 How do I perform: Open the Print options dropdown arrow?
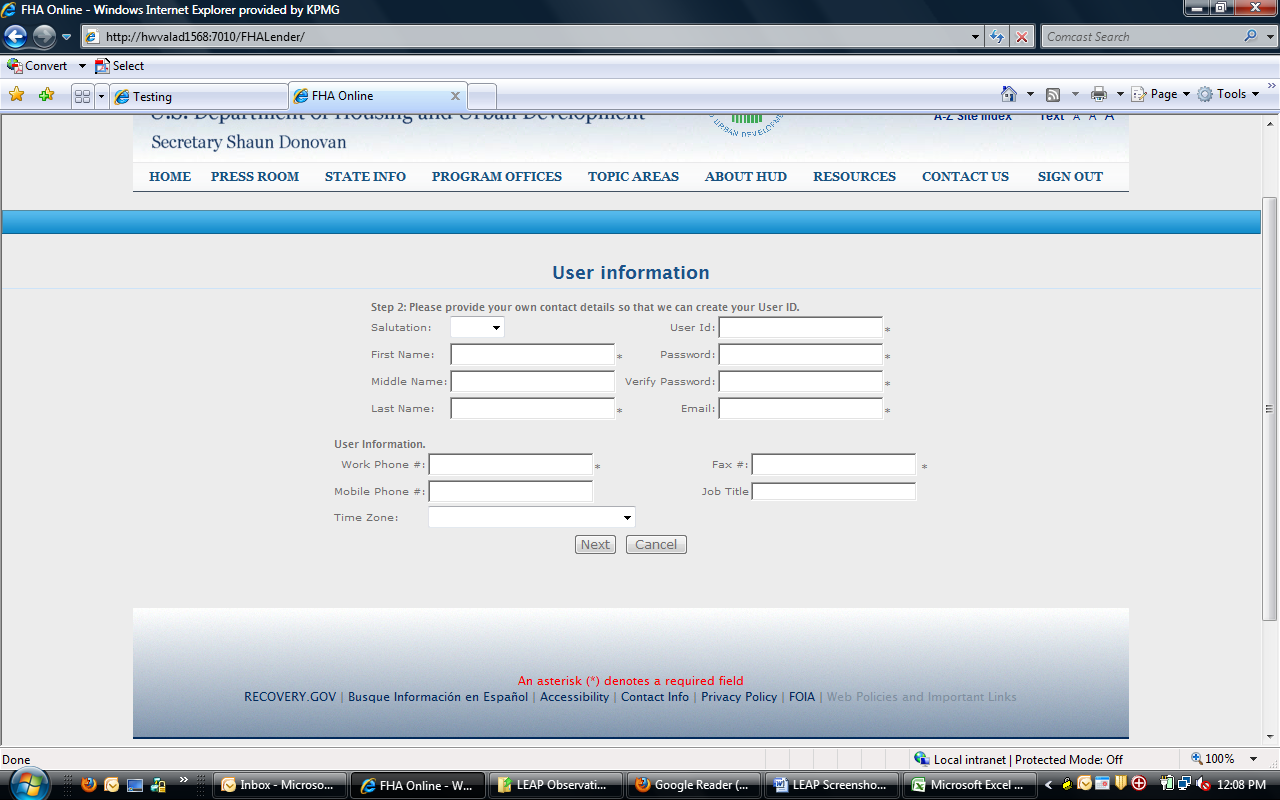pyautogui.click(x=1120, y=94)
